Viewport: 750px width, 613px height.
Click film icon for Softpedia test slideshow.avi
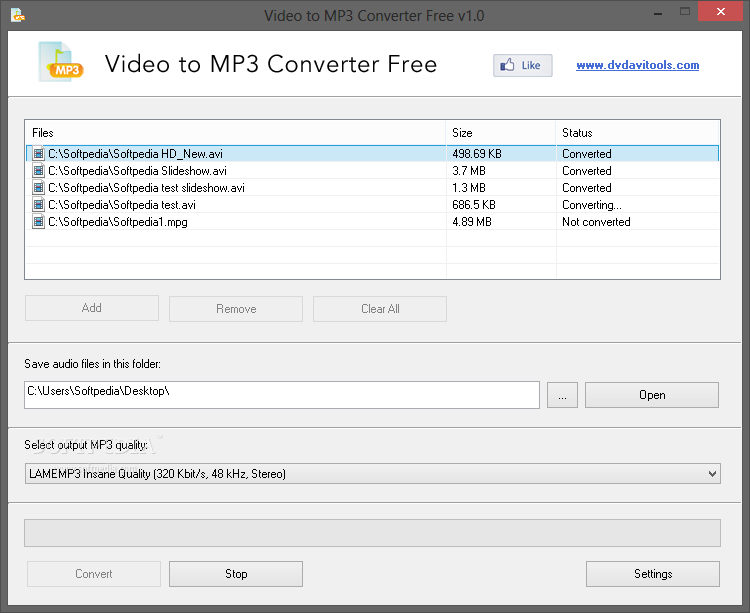click(38, 187)
